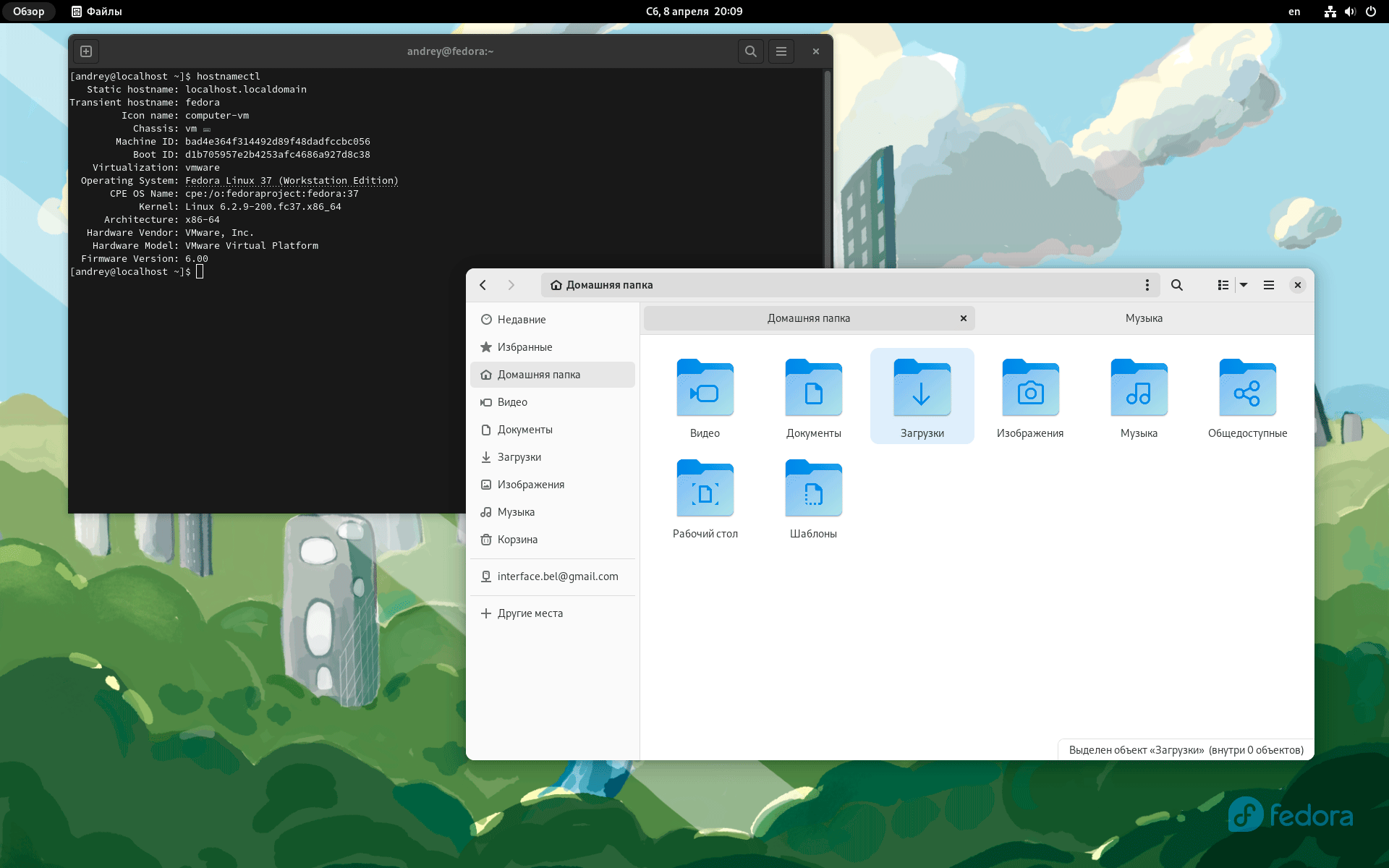
Task: Open Недавние in sidebar
Action: [x=522, y=320]
